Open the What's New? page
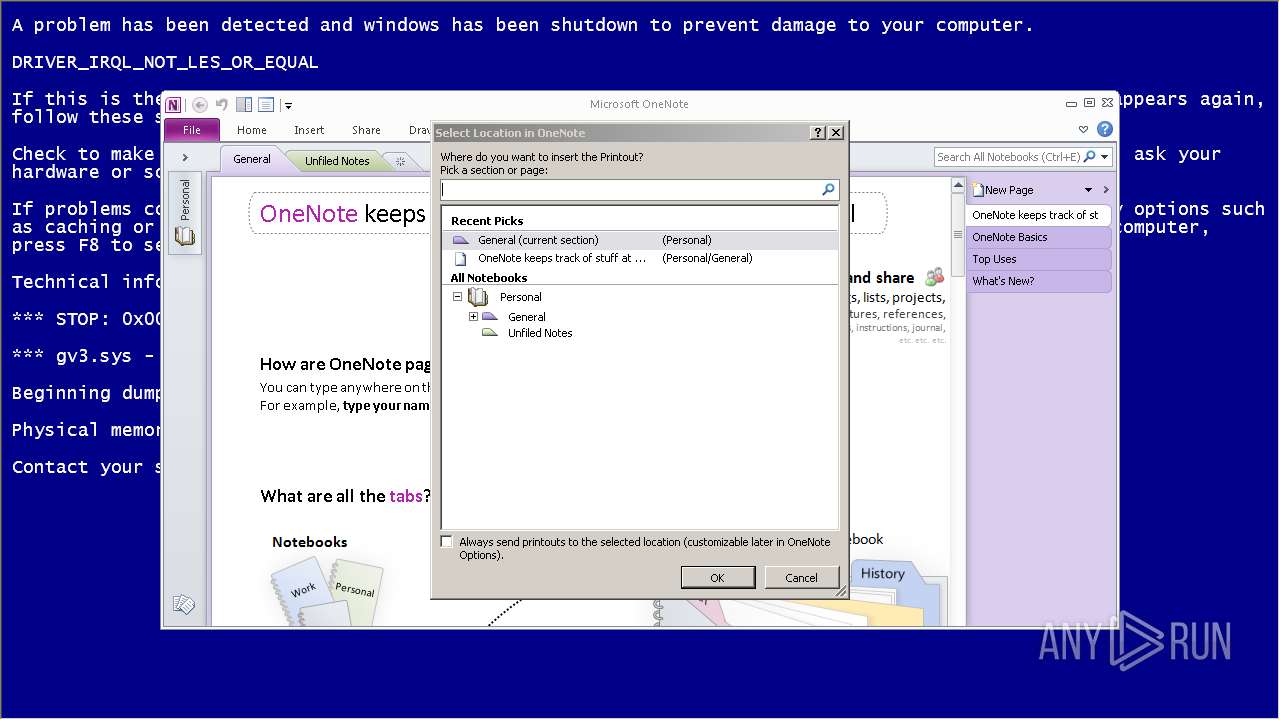Viewport: 1280px width, 720px height. pyautogui.click(x=1038, y=281)
